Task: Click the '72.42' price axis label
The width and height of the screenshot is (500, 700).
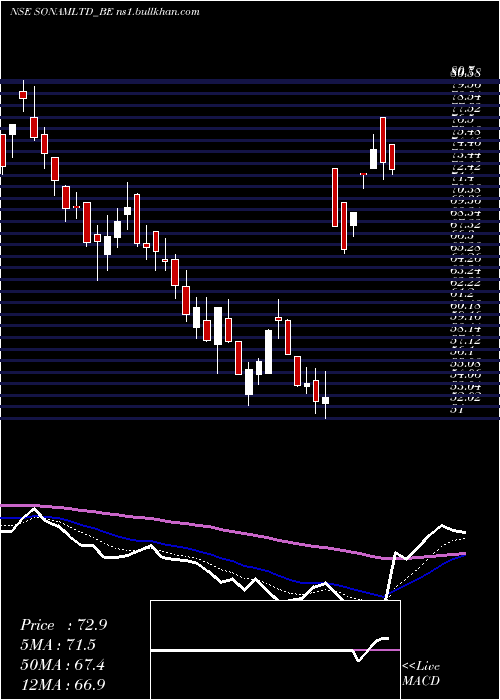Action: [465, 167]
